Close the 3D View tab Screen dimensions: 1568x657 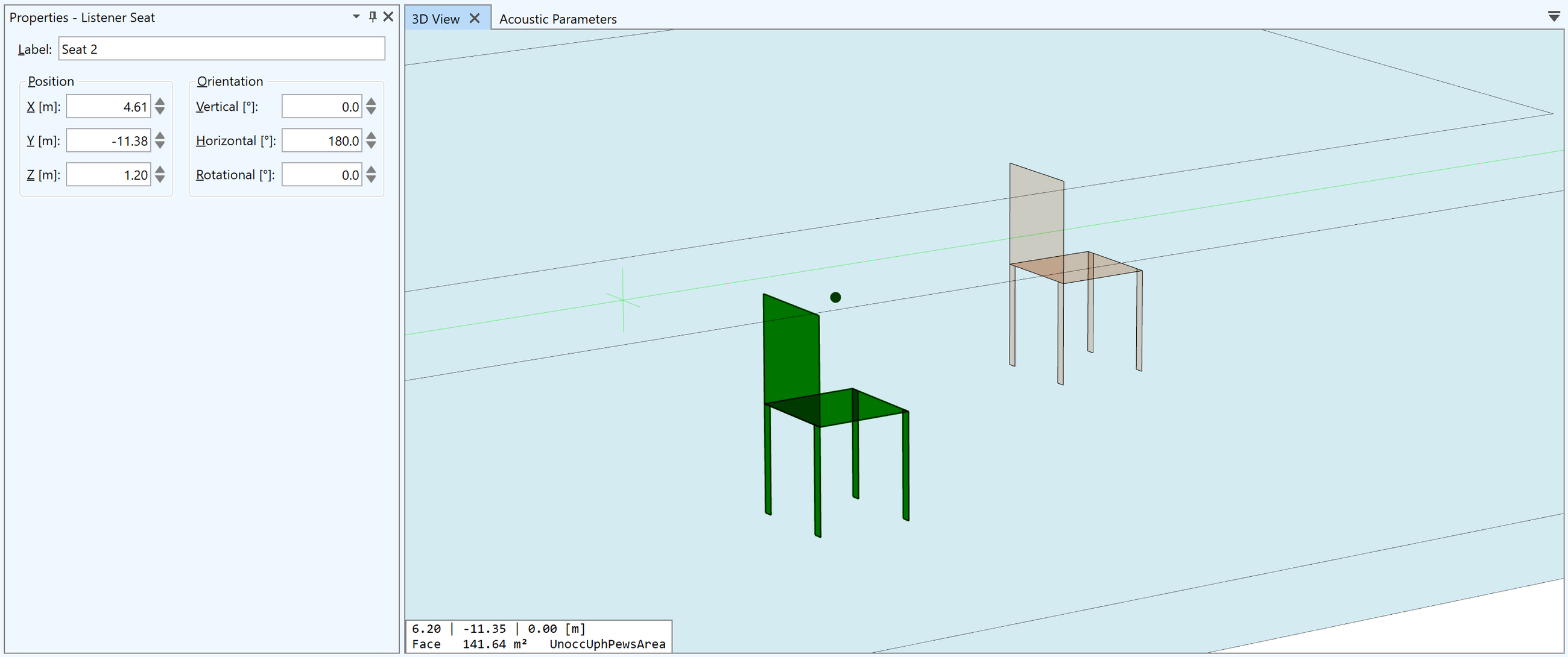pos(475,19)
